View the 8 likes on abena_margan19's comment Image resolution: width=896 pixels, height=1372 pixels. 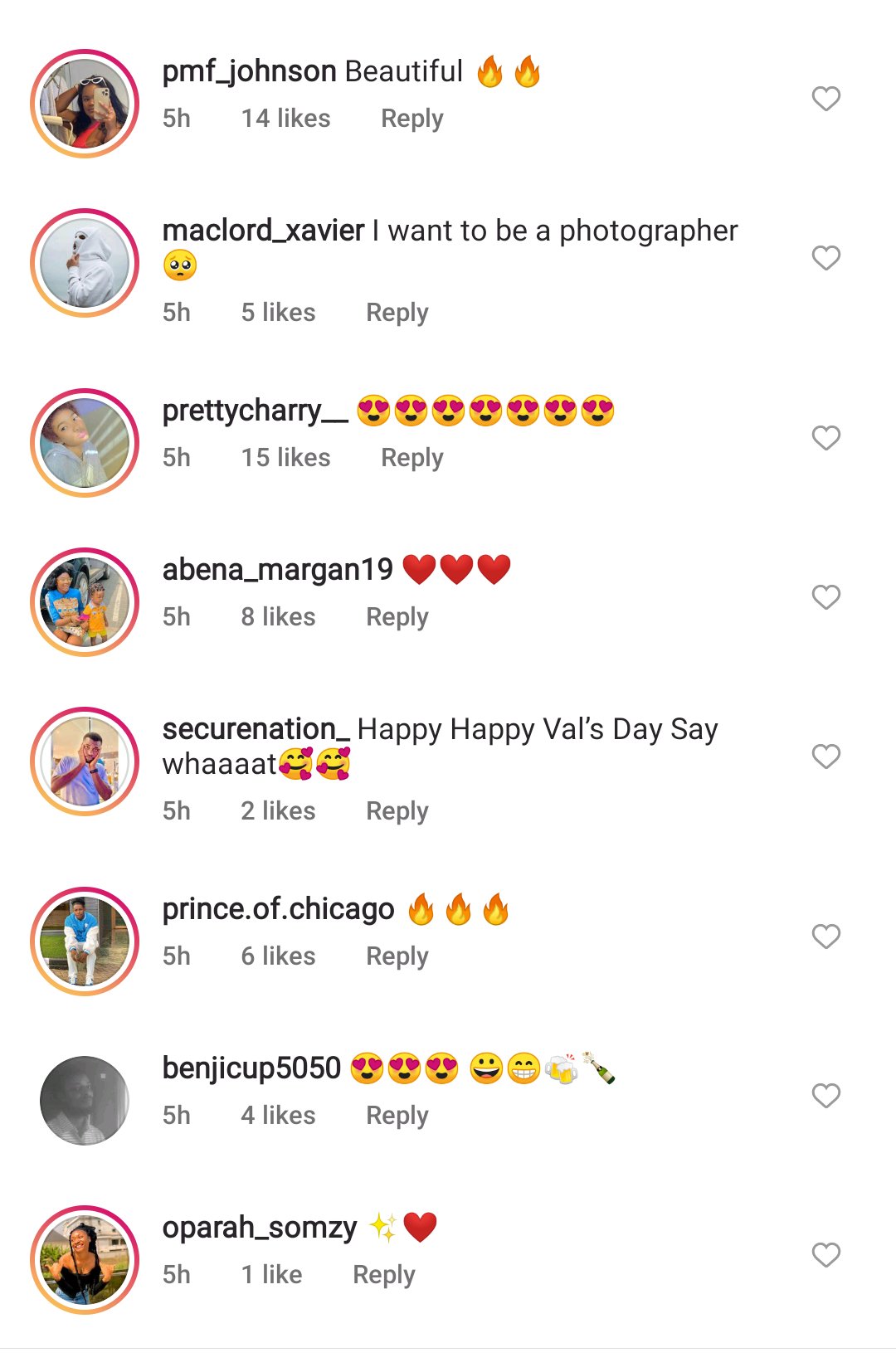coord(278,617)
